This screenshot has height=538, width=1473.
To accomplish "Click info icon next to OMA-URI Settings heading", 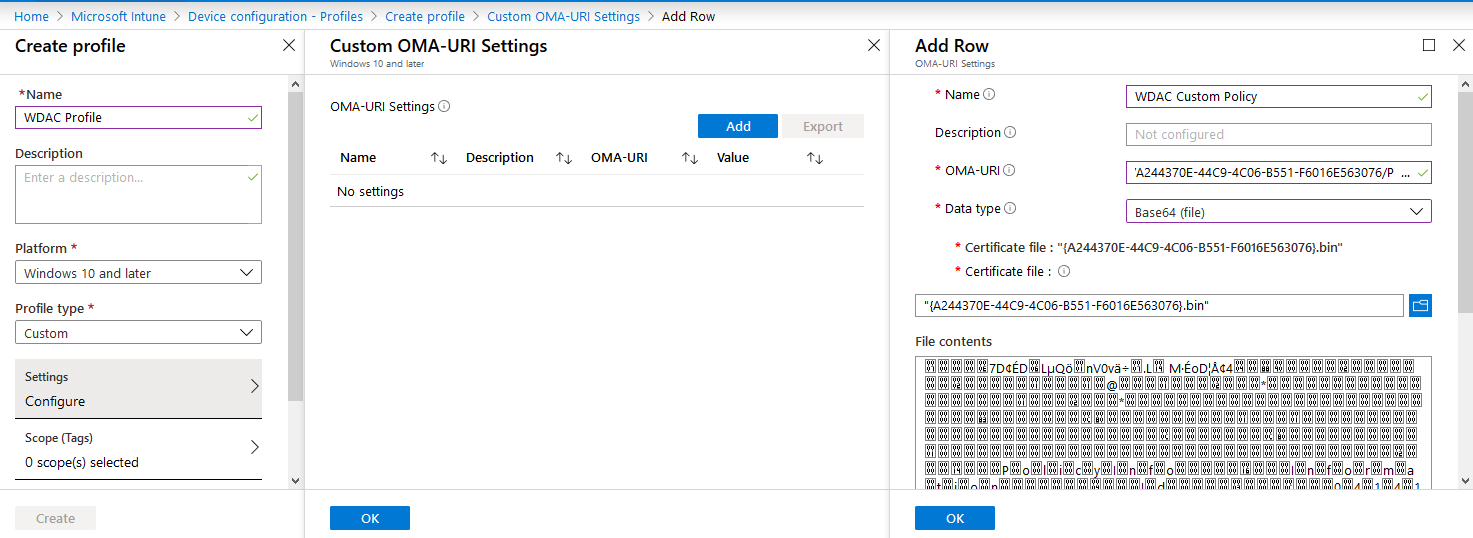I will pyautogui.click(x=444, y=107).
